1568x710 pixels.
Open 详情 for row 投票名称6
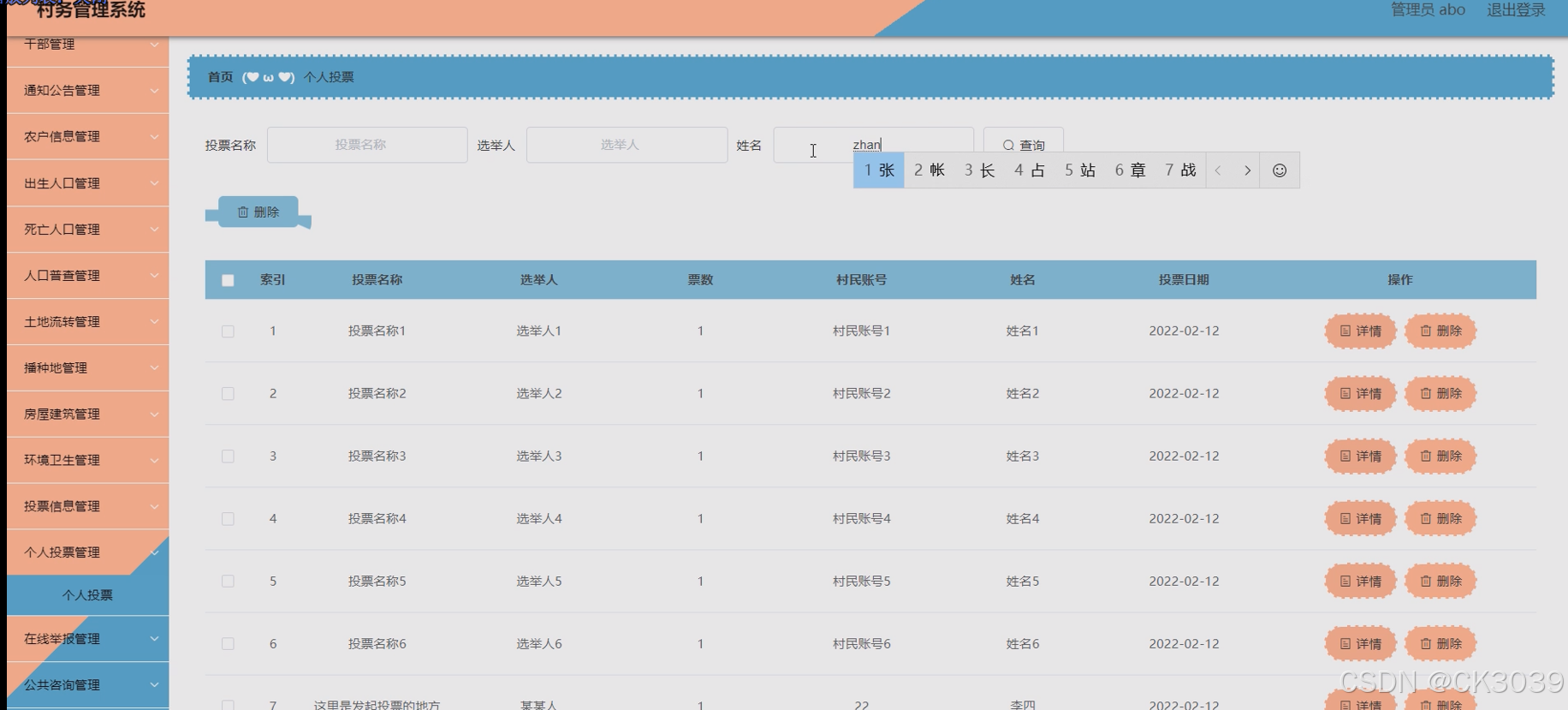[x=1361, y=643]
